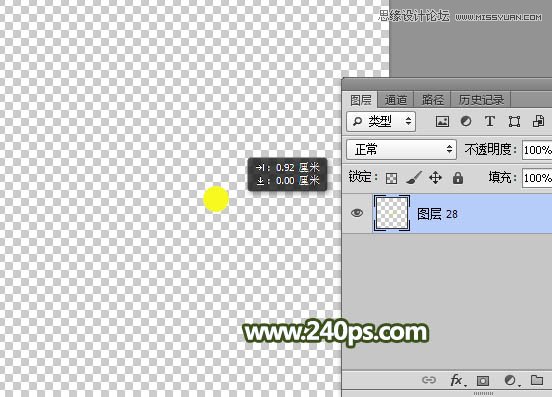Open the 历史记录 tab
Image resolution: width=552 pixels, height=397 pixels.
tap(481, 100)
